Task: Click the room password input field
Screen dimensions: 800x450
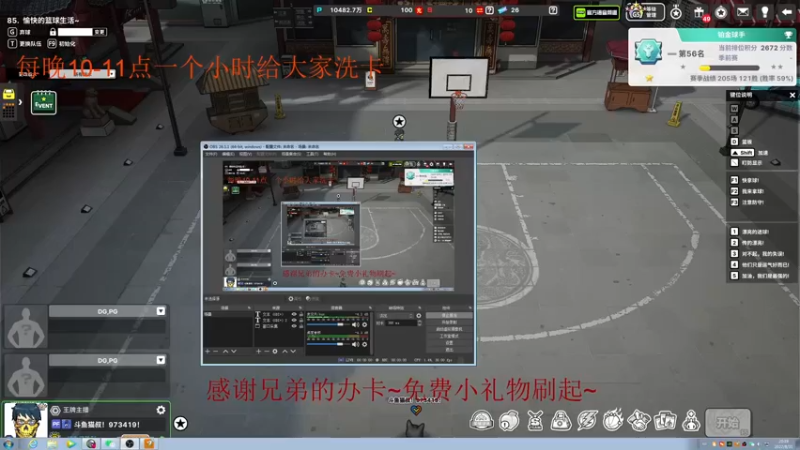Action: click(x=74, y=32)
